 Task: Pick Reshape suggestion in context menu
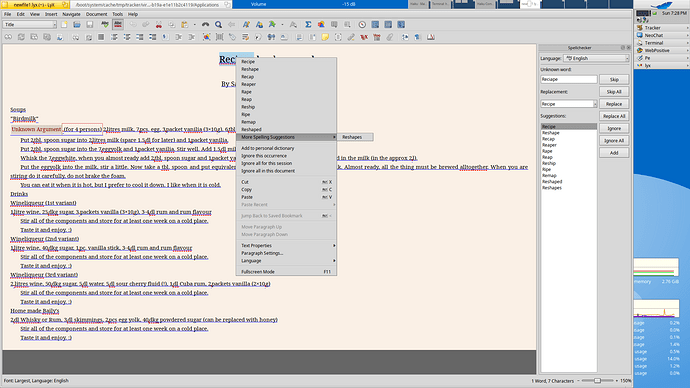coord(286,69)
